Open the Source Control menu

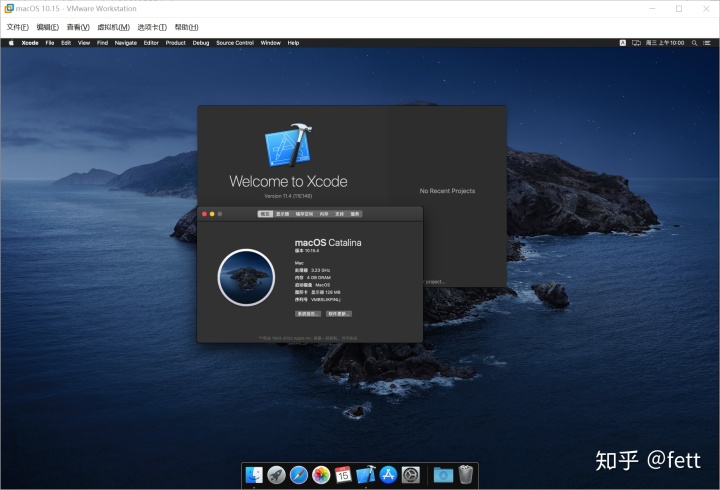click(235, 43)
